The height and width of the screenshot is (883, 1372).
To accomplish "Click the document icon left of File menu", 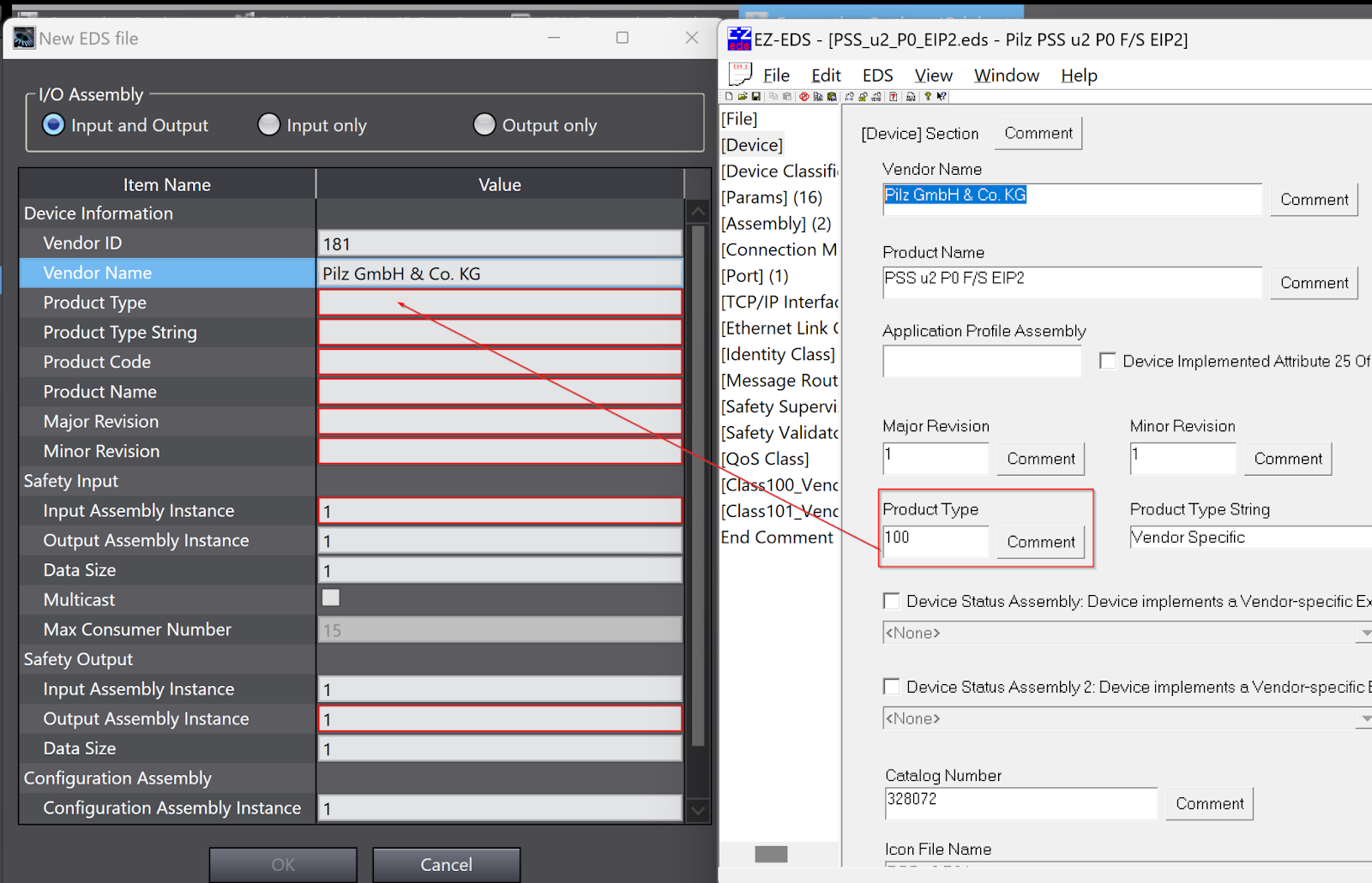I will (x=740, y=74).
